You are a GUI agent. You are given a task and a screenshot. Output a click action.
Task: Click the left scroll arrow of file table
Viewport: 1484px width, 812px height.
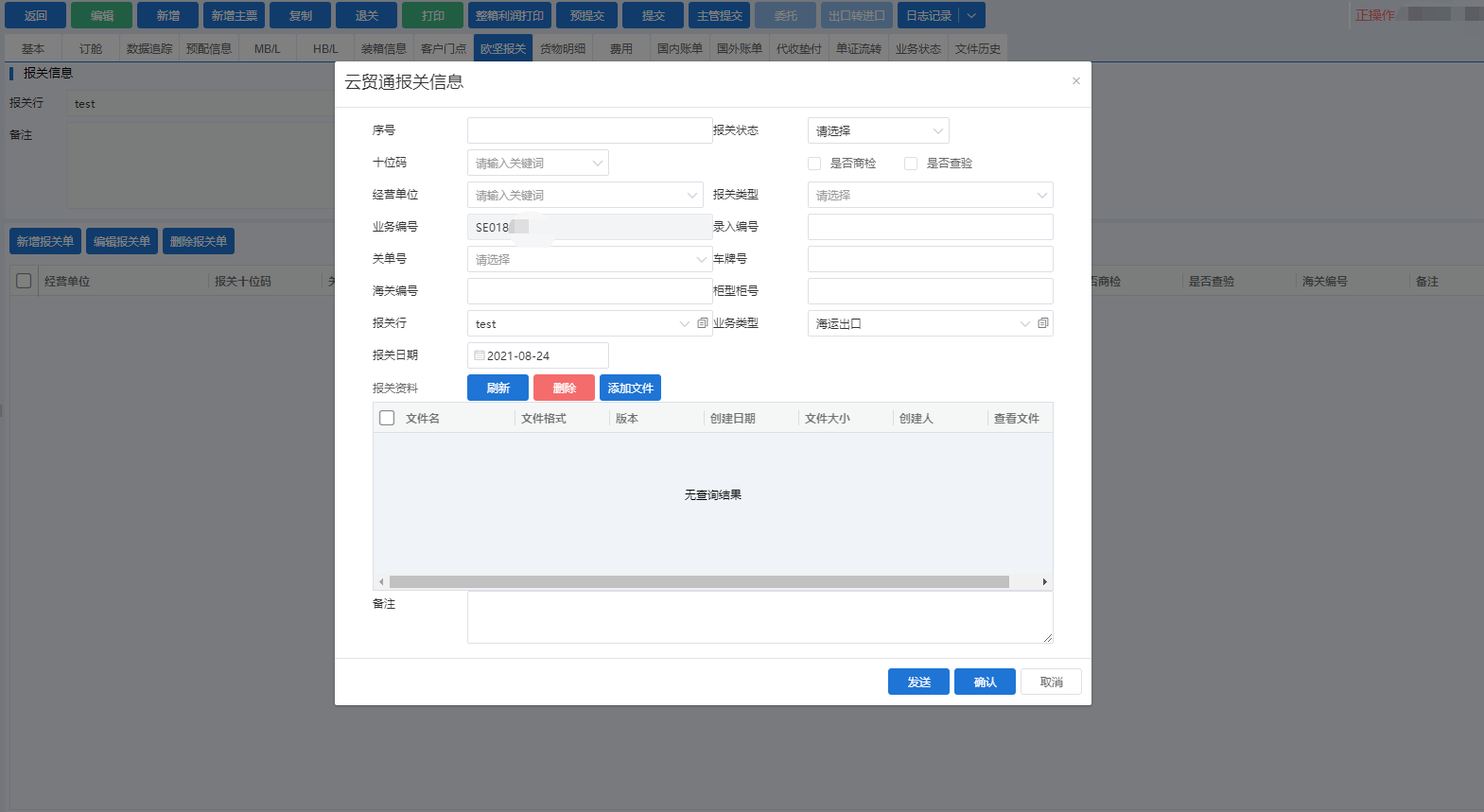381,582
